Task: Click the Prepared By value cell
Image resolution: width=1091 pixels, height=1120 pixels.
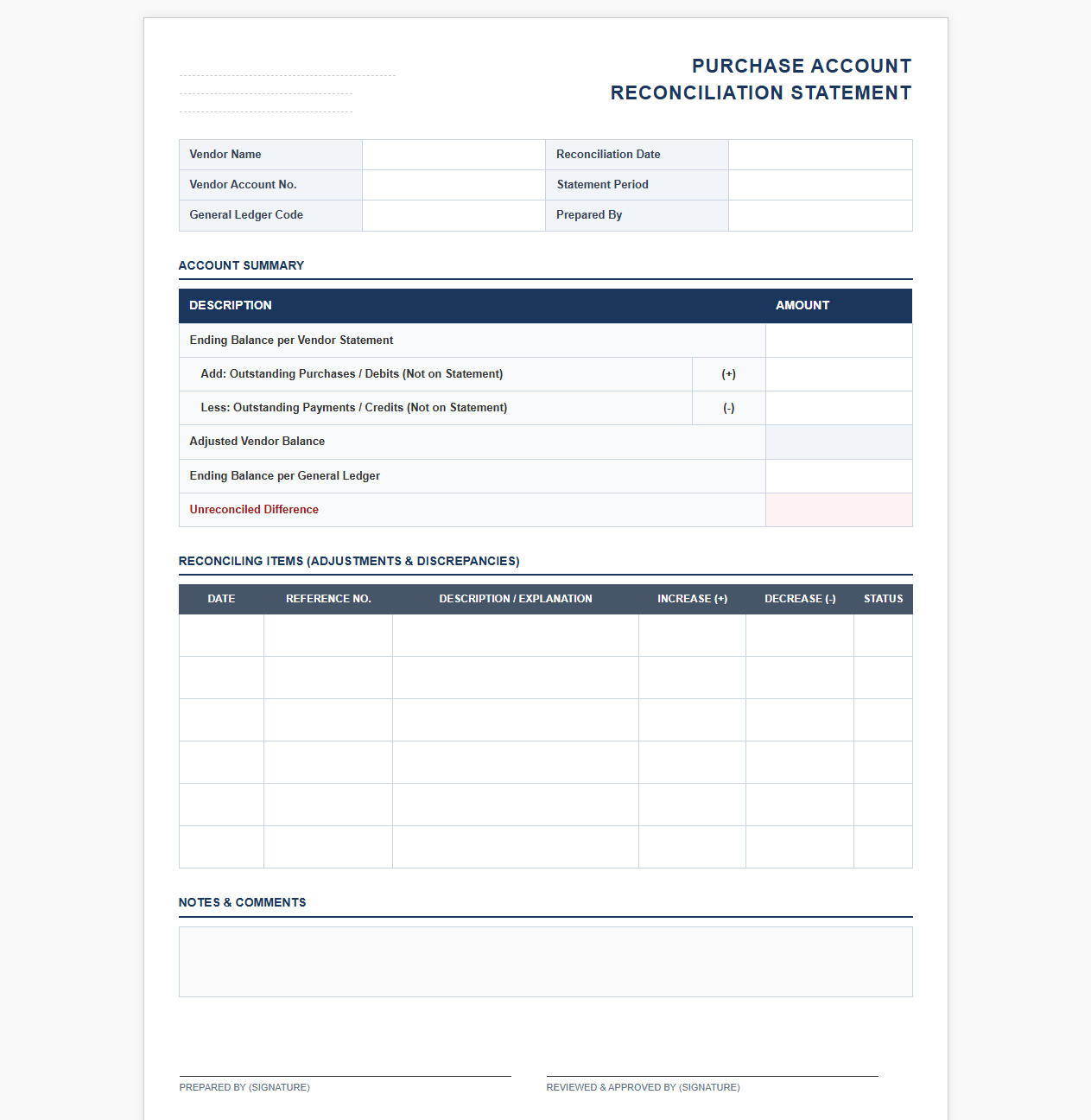Action: pos(821,215)
